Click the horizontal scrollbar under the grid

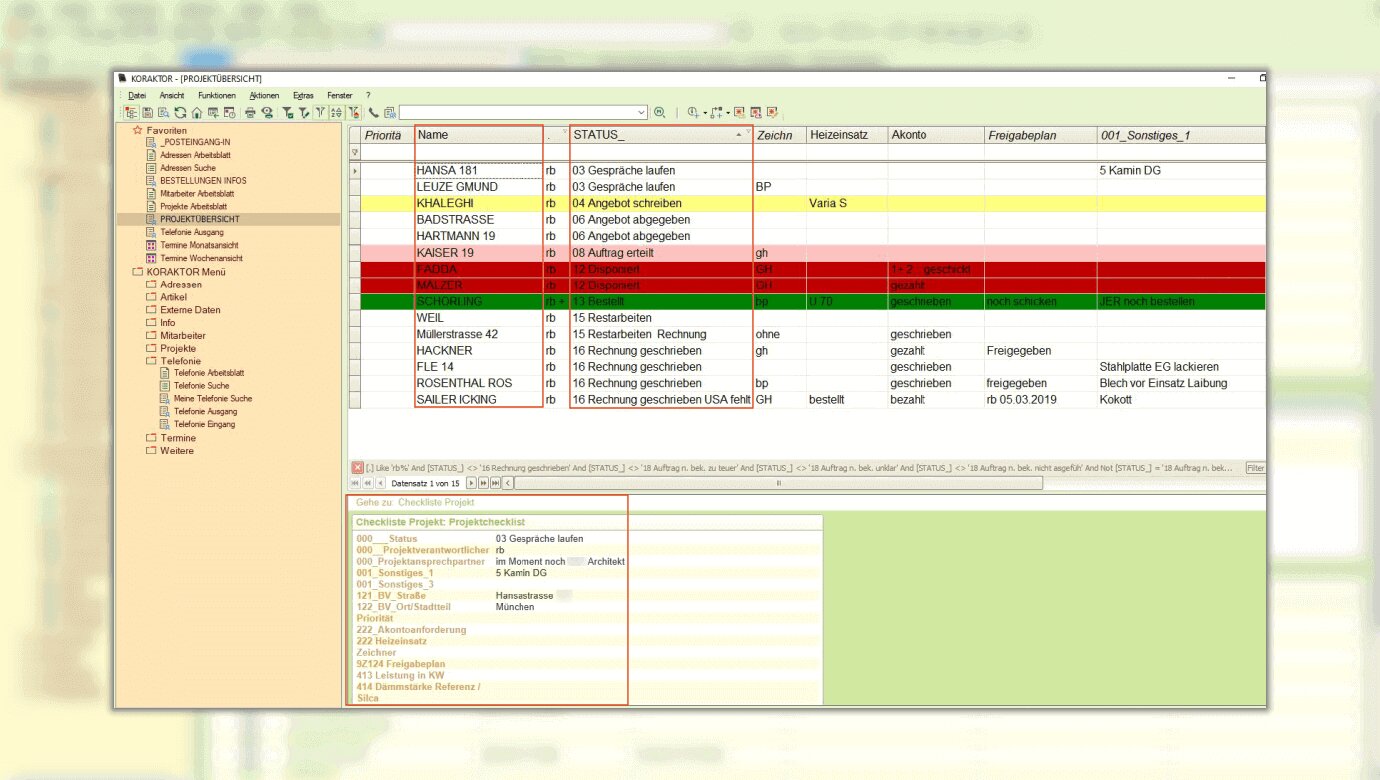(x=778, y=483)
